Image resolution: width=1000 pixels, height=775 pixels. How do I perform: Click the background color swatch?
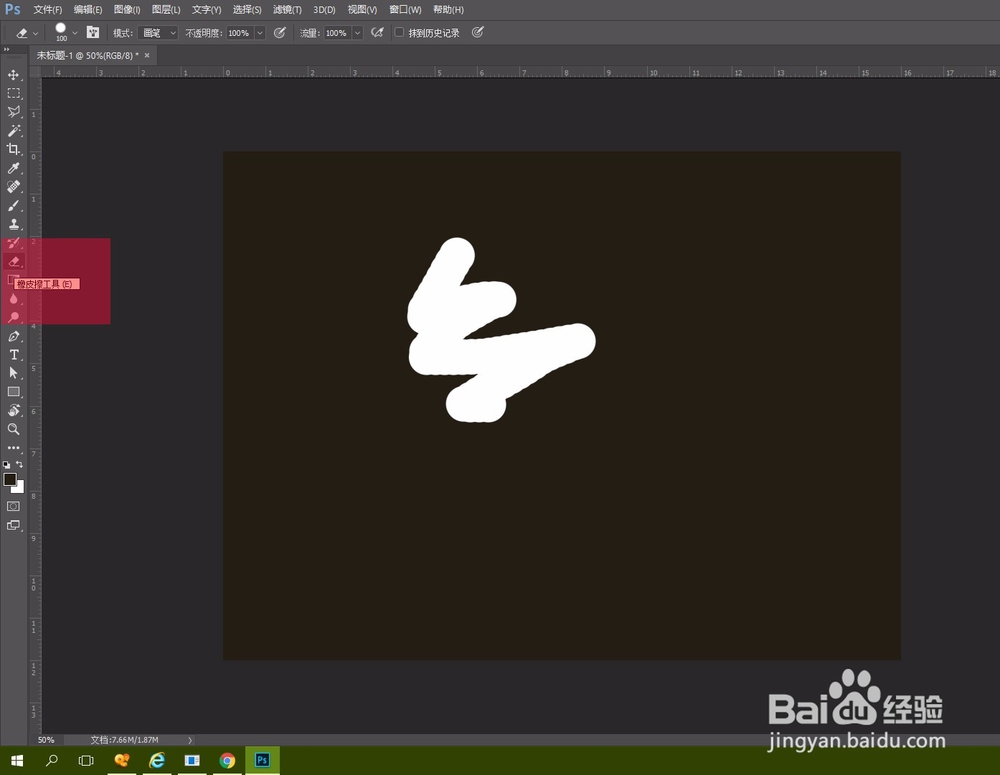tap(20, 489)
